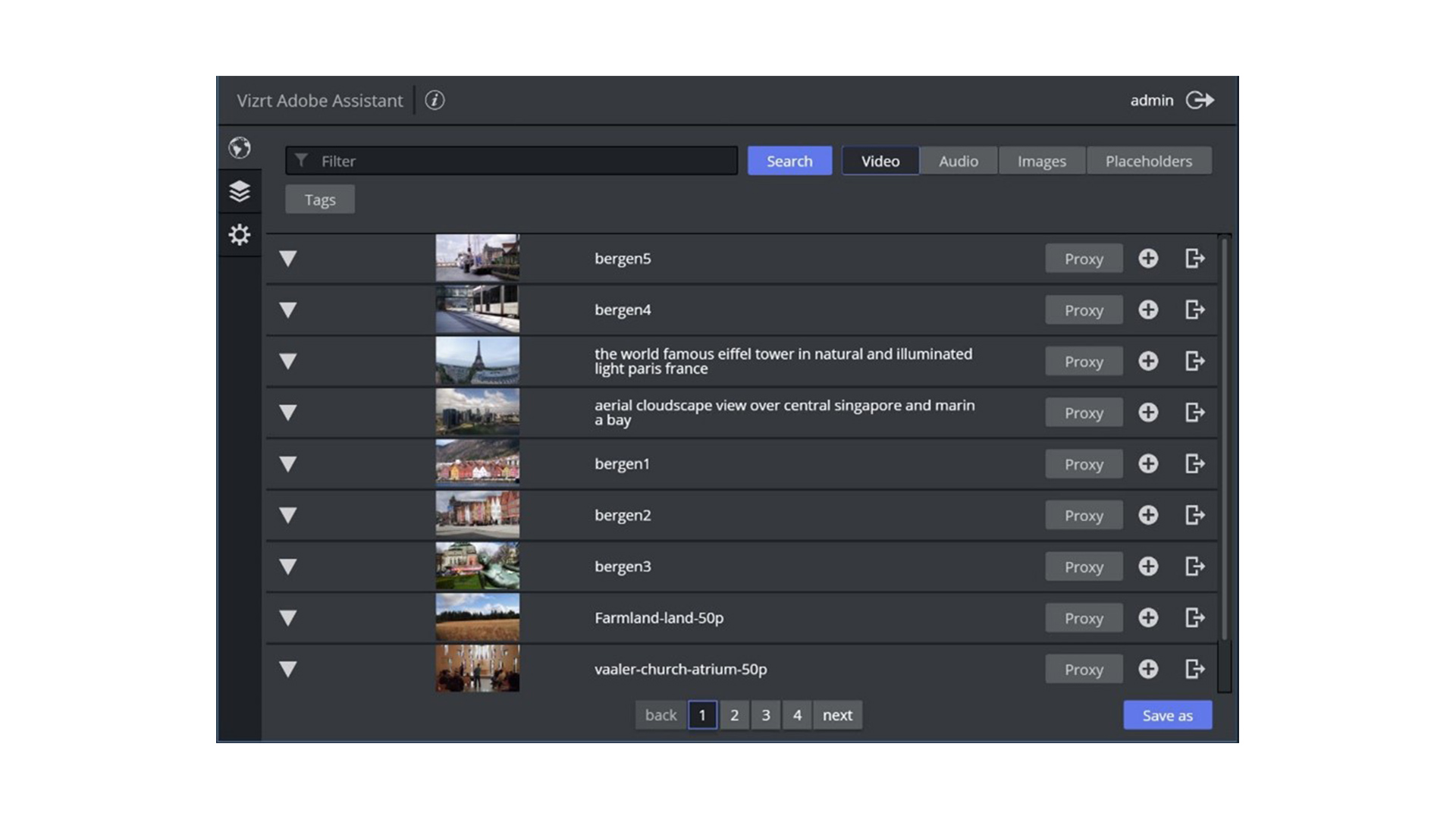Screen dimensions: 1456x819
Task: Open the settings gear panel
Action: [239, 235]
